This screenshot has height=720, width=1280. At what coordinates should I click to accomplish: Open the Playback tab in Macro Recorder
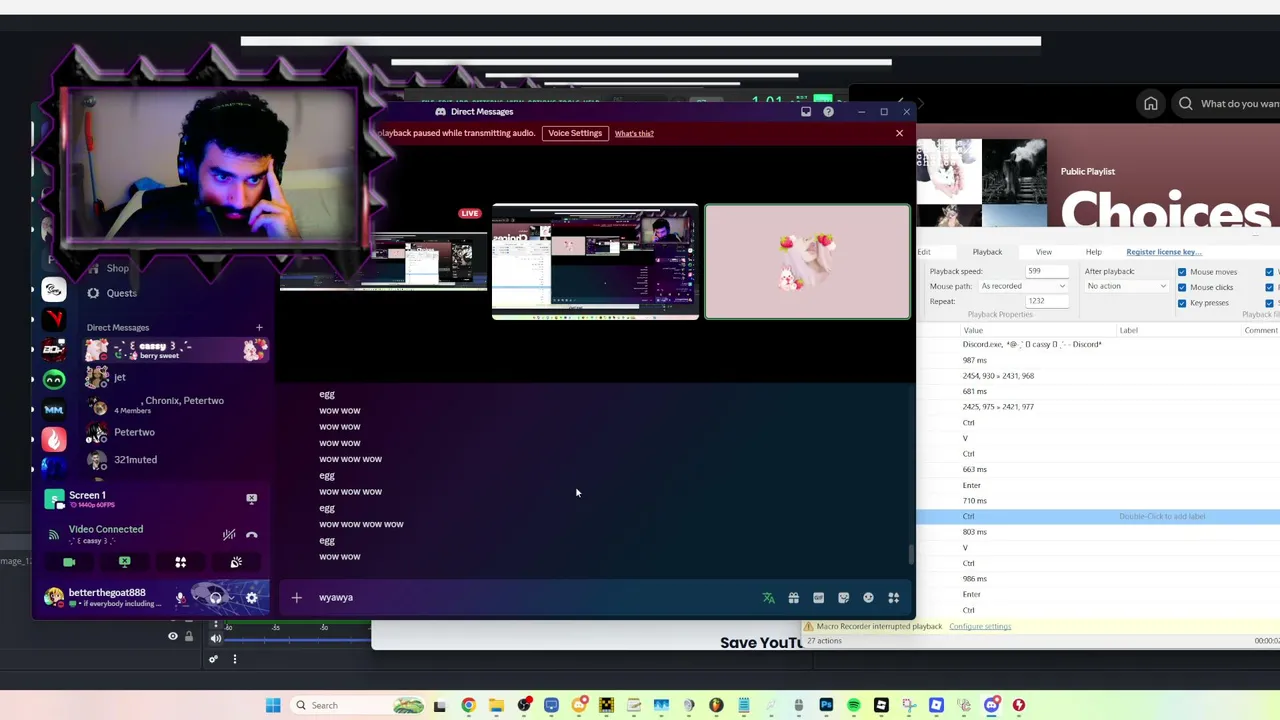click(x=987, y=252)
